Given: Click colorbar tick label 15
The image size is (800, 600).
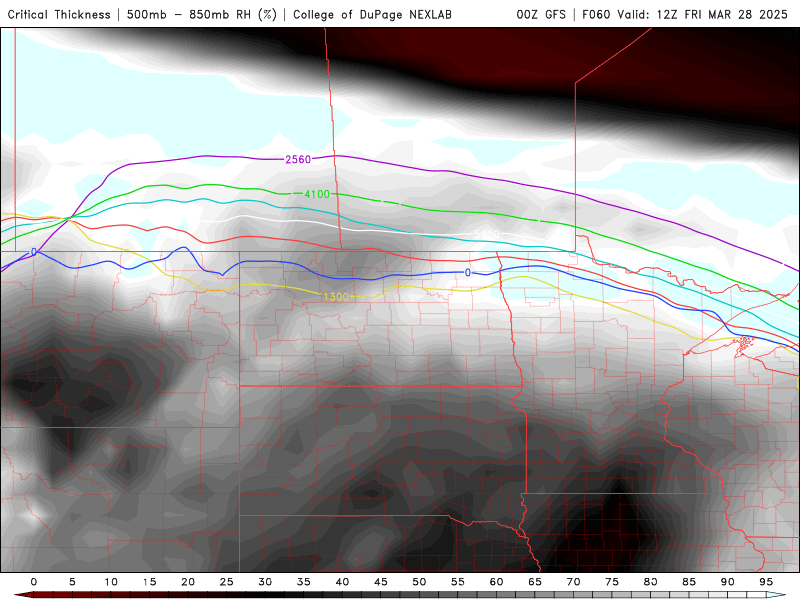Looking at the screenshot, I should point(149,582).
